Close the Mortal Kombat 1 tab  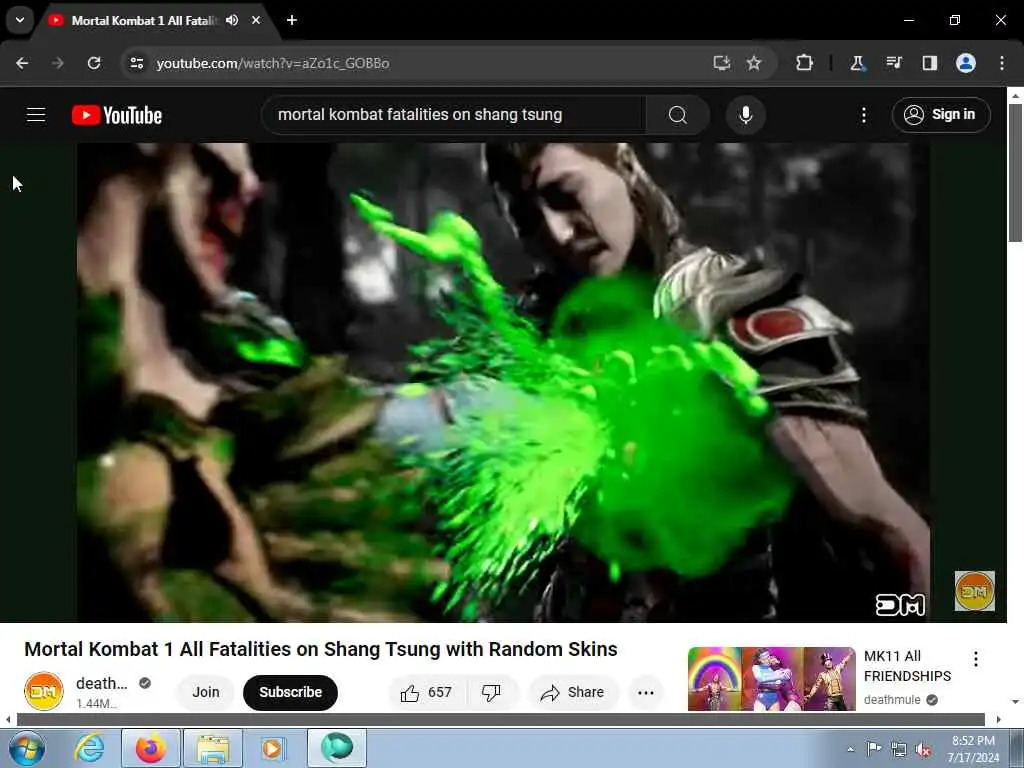(x=256, y=20)
